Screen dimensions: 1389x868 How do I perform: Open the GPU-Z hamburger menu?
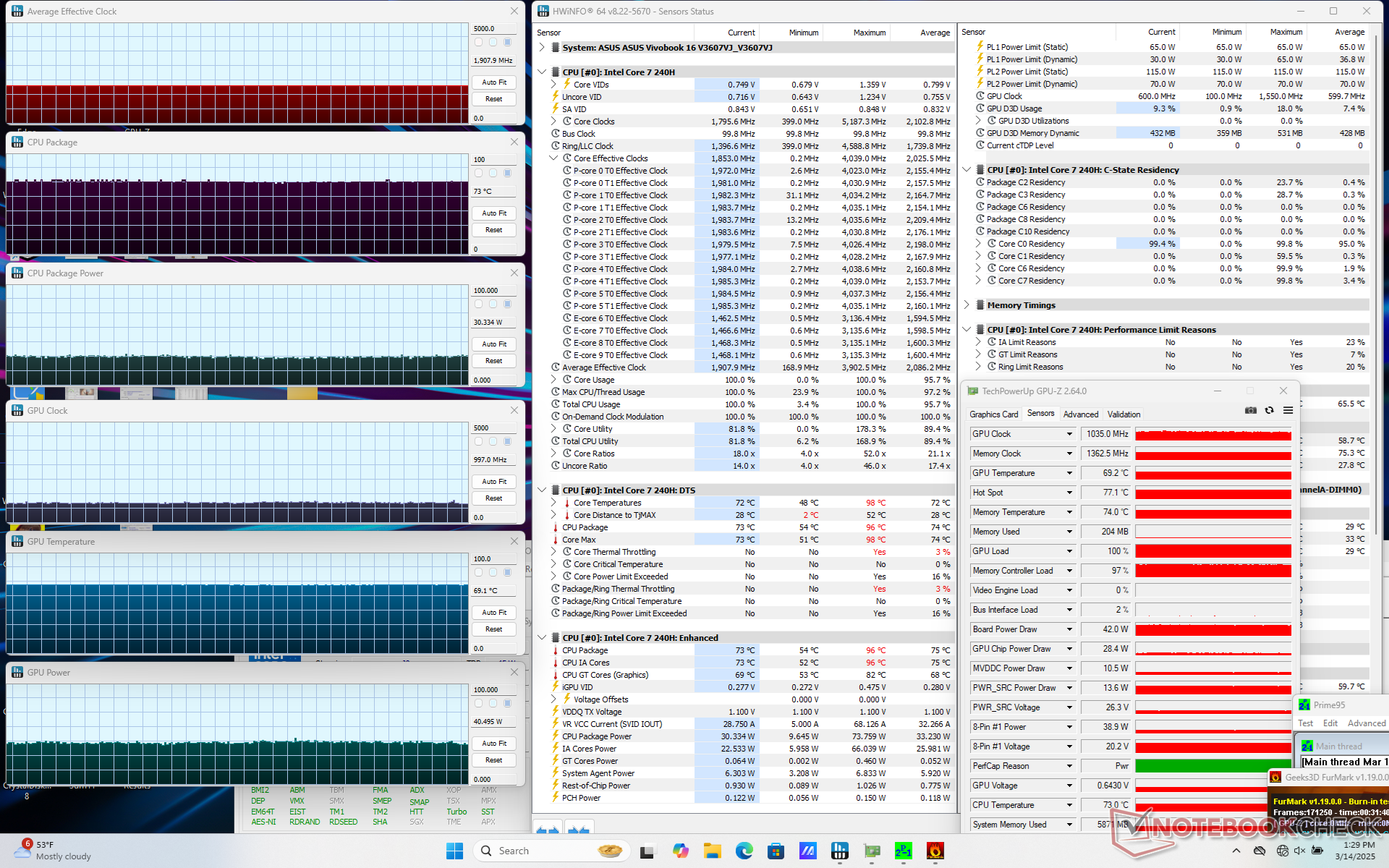pyautogui.click(x=1288, y=411)
